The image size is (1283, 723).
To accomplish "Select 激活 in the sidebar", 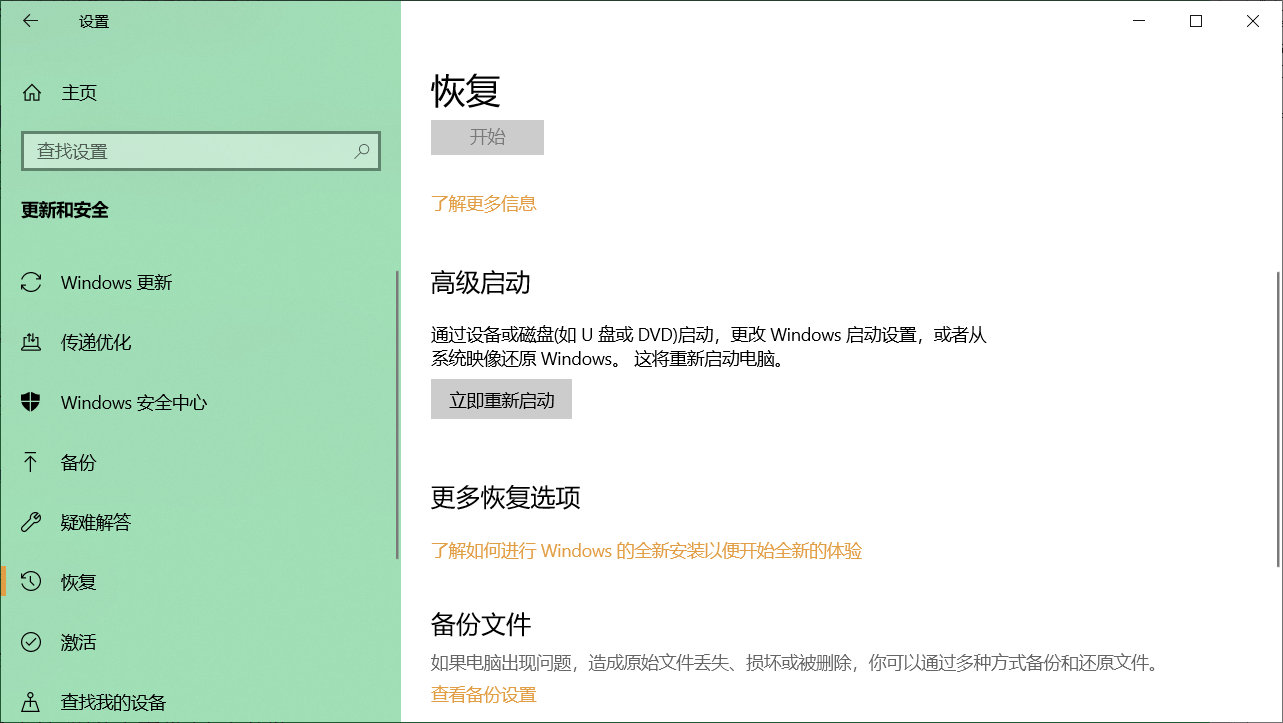I will (x=200, y=642).
